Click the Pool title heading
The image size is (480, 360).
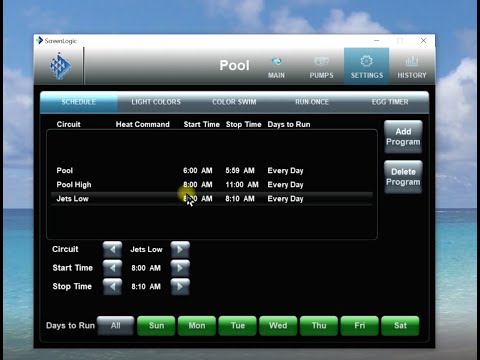click(x=234, y=65)
